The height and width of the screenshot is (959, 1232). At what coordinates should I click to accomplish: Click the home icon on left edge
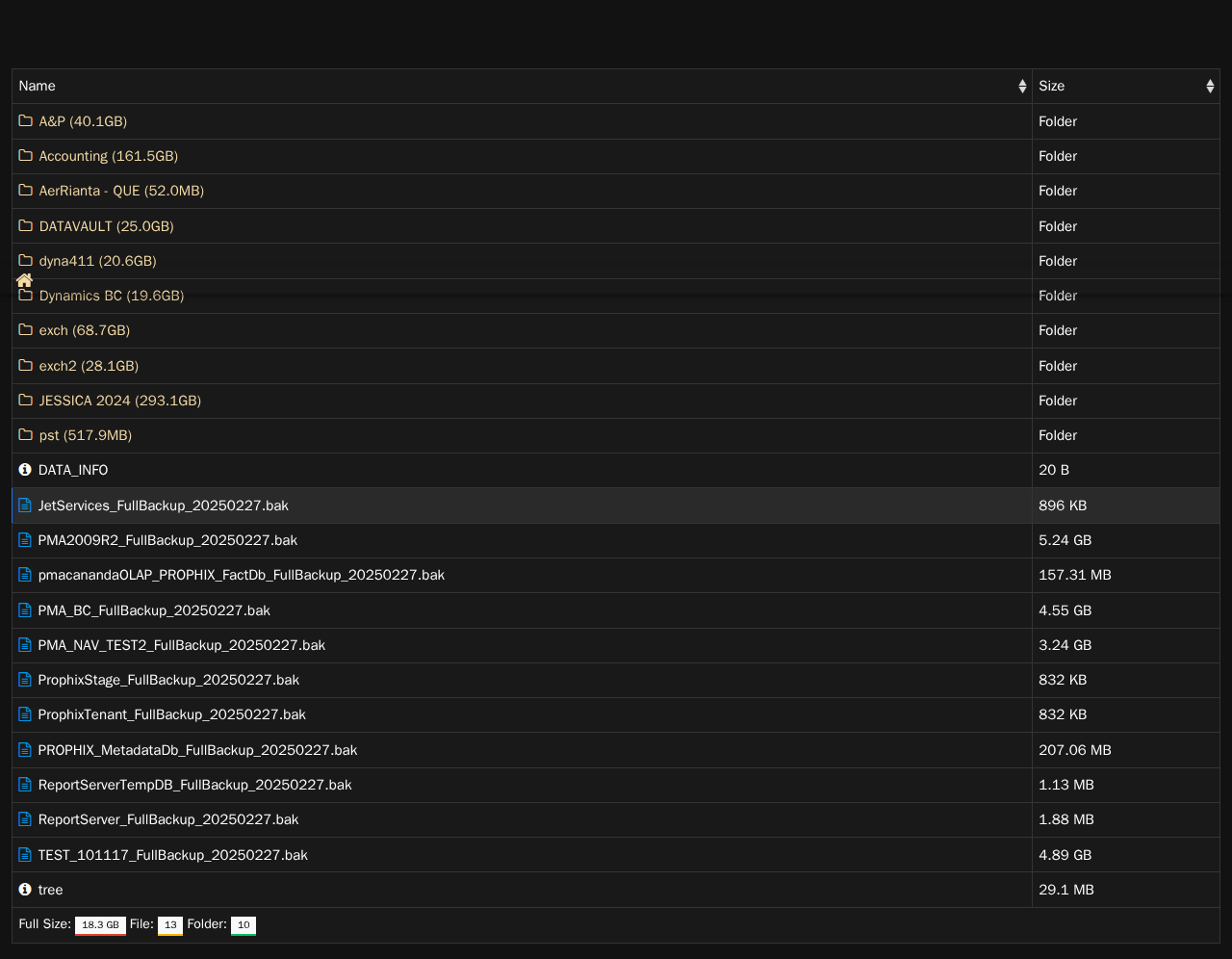tap(25, 280)
